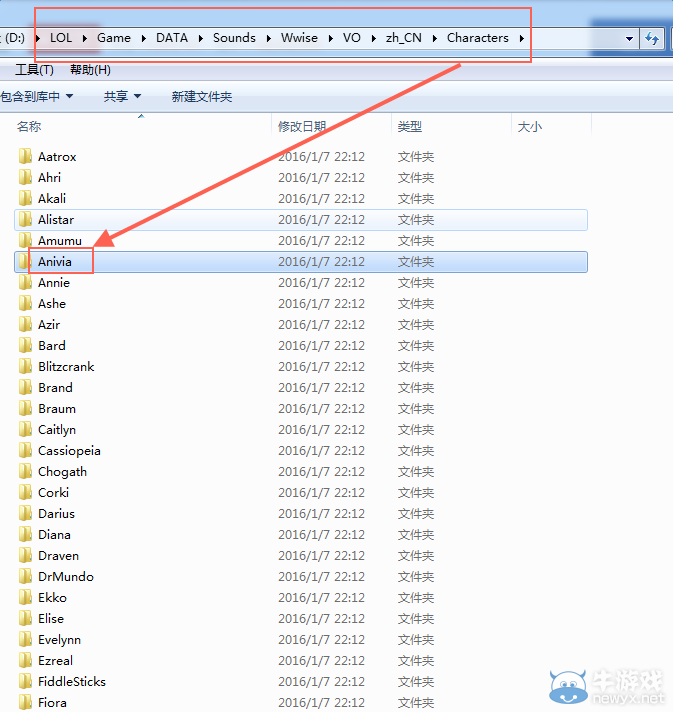This screenshot has height=712, width=673.
Task: Navigate to Game in the breadcrumb
Action: 114,38
